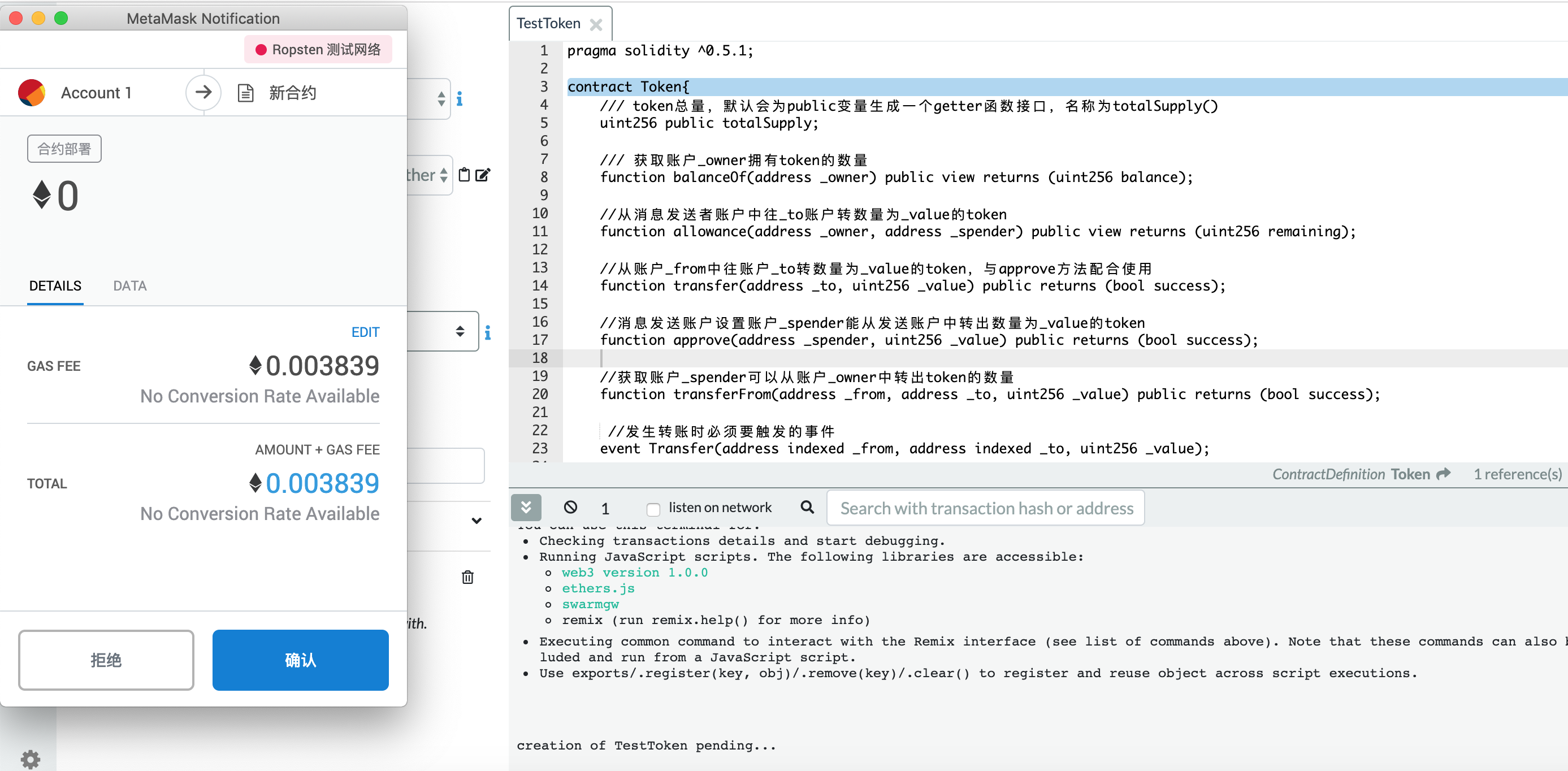The width and height of the screenshot is (1568, 771).
Task: Click the trash delete icon
Action: point(467,577)
